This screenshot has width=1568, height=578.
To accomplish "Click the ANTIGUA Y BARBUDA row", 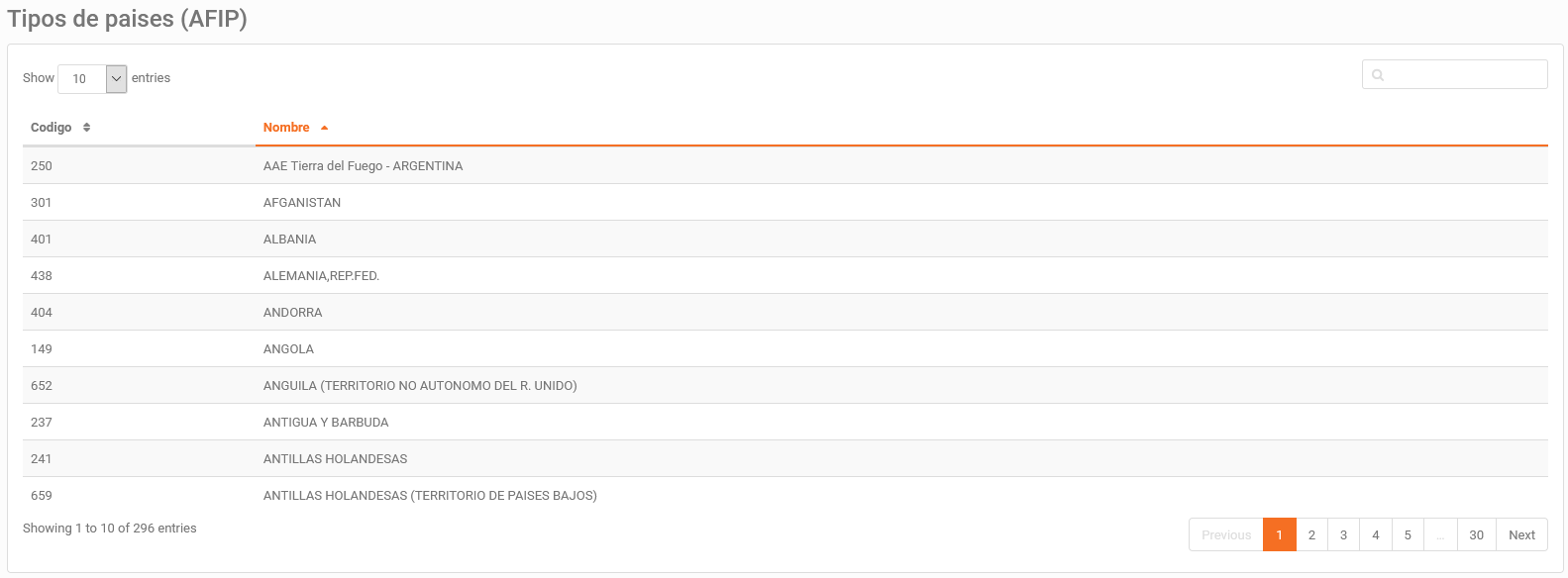I will (x=784, y=422).
